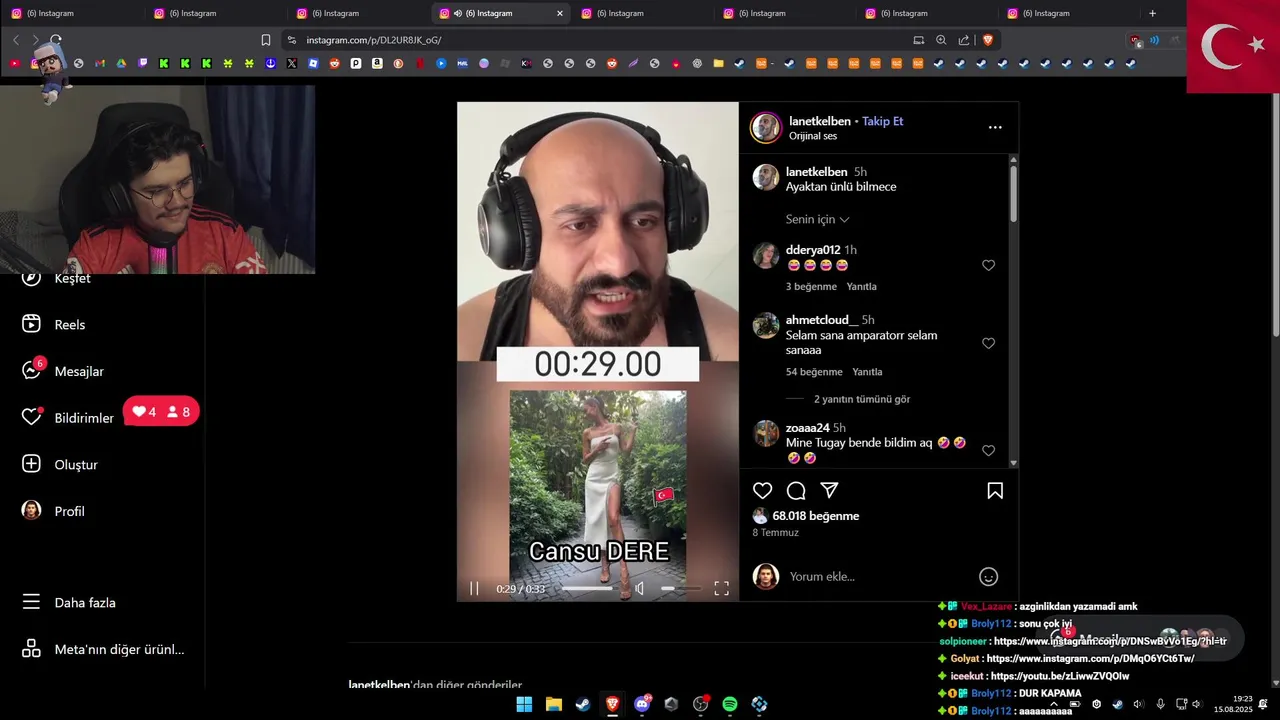Open Mesajlar in sidebar
This screenshot has height=720, width=1280.
point(63,371)
